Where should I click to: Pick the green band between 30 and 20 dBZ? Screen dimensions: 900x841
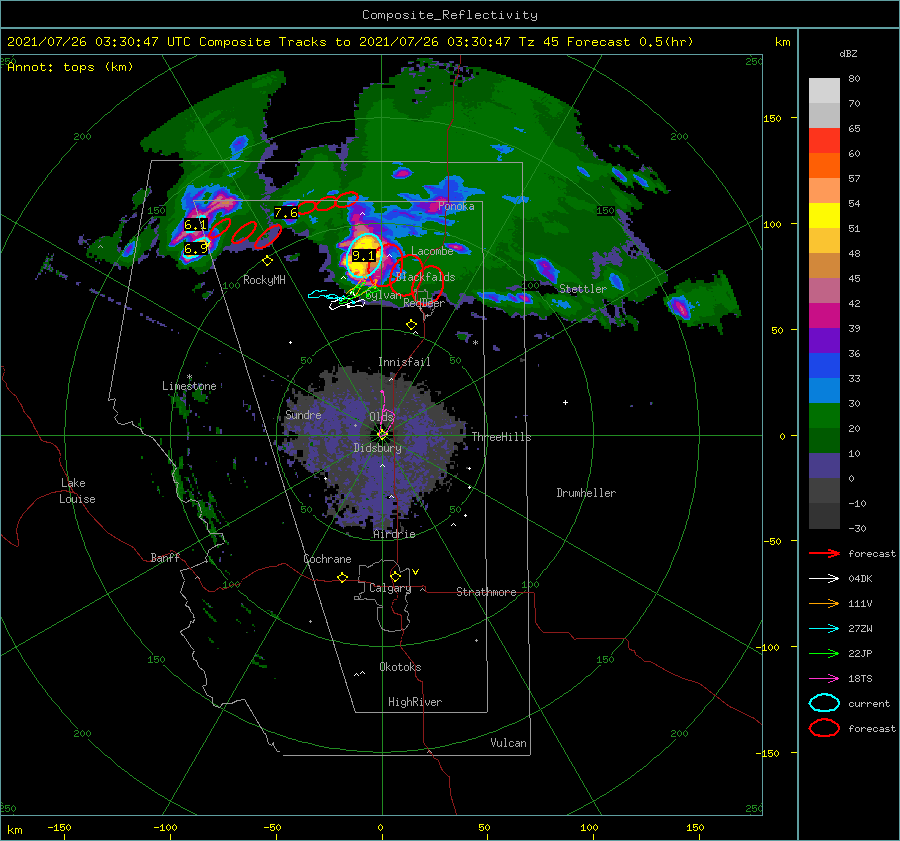pyautogui.click(x=824, y=416)
